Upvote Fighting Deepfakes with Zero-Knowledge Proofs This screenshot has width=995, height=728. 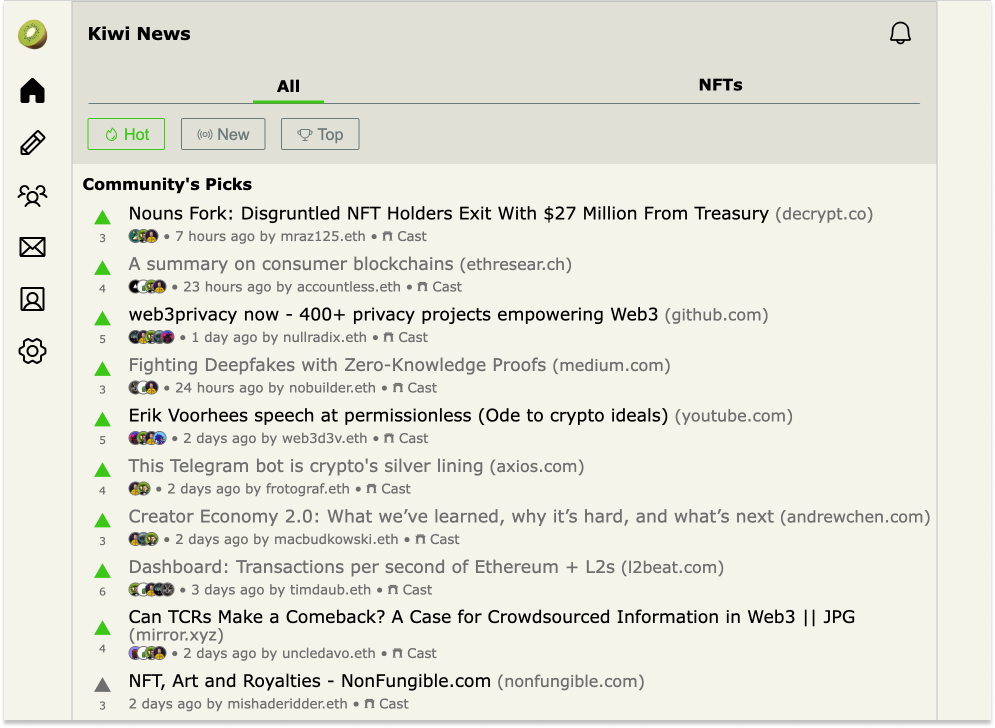click(102, 369)
